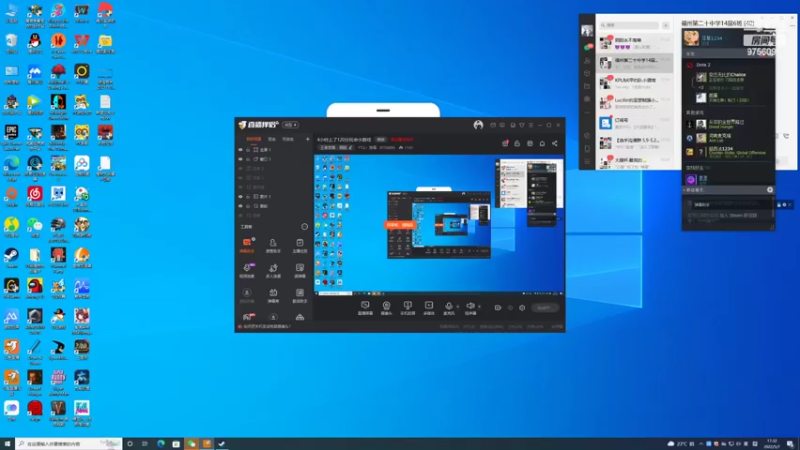Viewport: 800px width, 450px height.
Task: Open the 订阅号 entry in WeChat list
Action: pos(634,123)
